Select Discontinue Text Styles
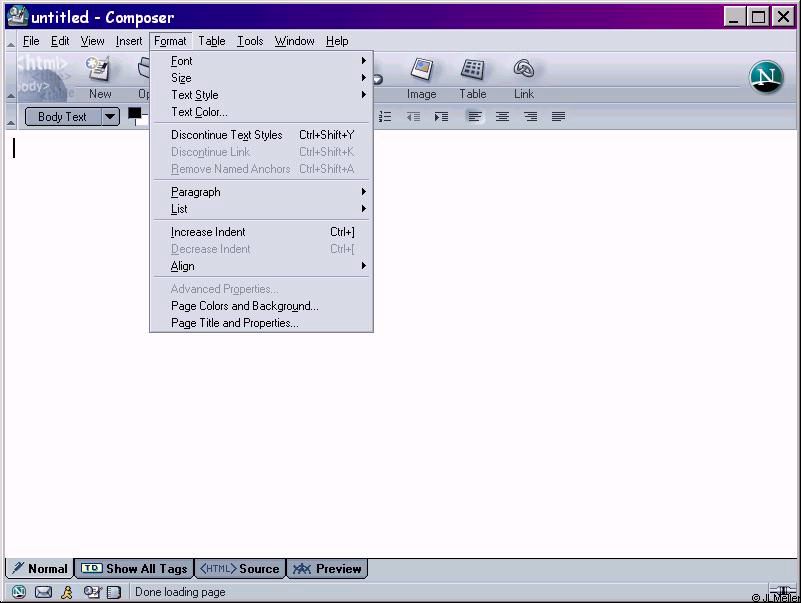The width and height of the screenshot is (801, 603). point(262,134)
